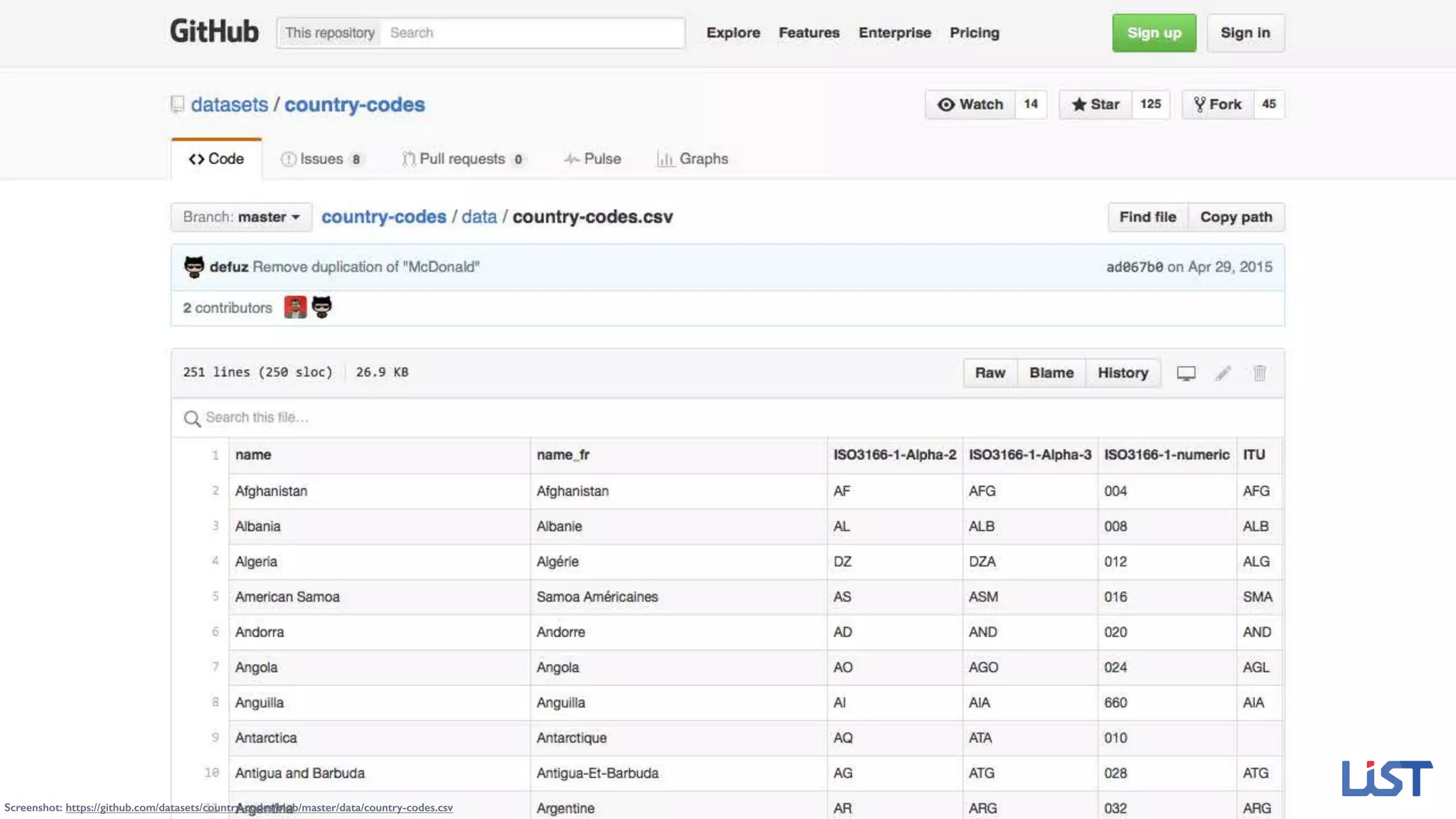Click the GitHub logo
The height and width of the screenshot is (819, 1456).
click(214, 32)
